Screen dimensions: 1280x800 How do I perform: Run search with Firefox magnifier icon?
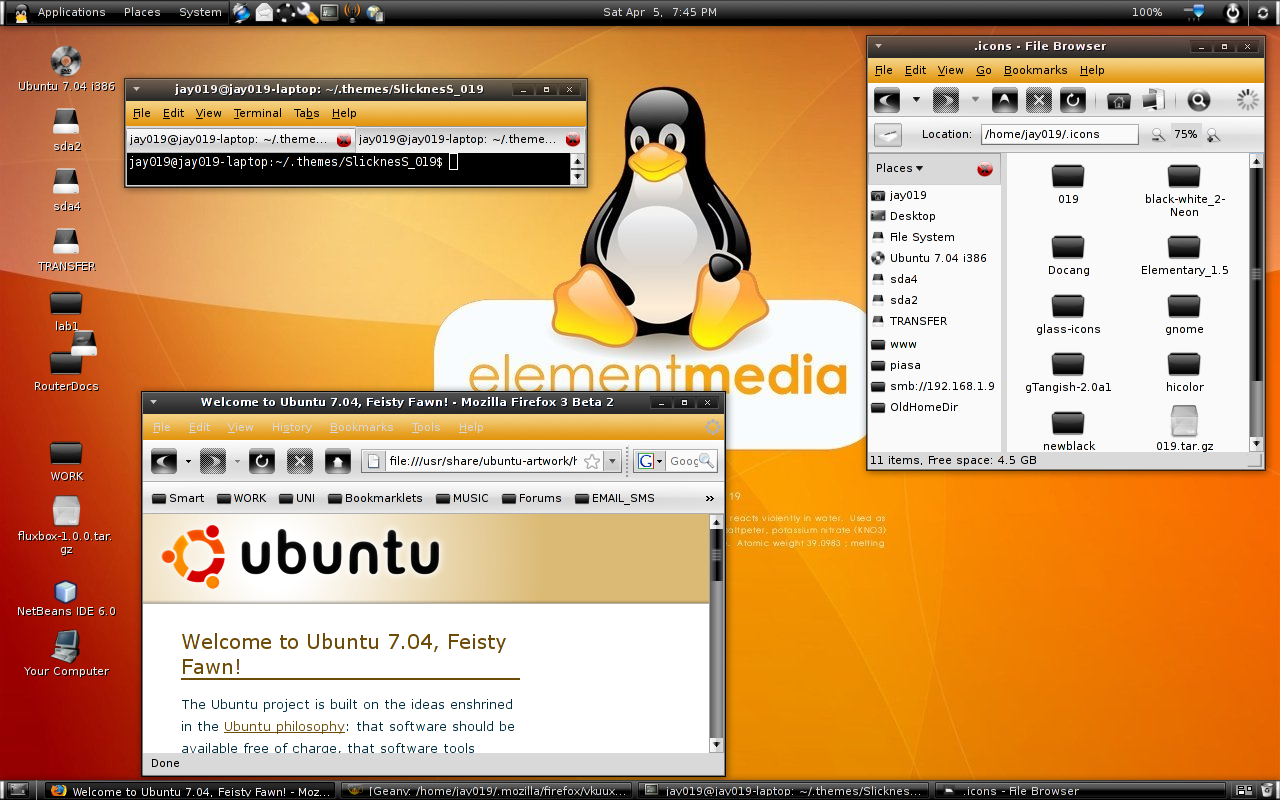tap(706, 461)
